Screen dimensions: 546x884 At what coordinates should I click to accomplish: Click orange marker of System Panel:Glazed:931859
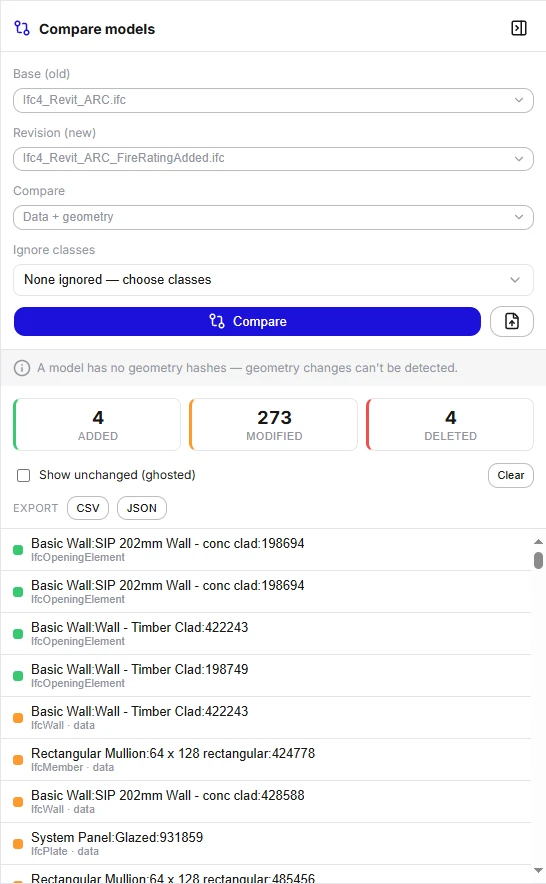tap(18, 843)
